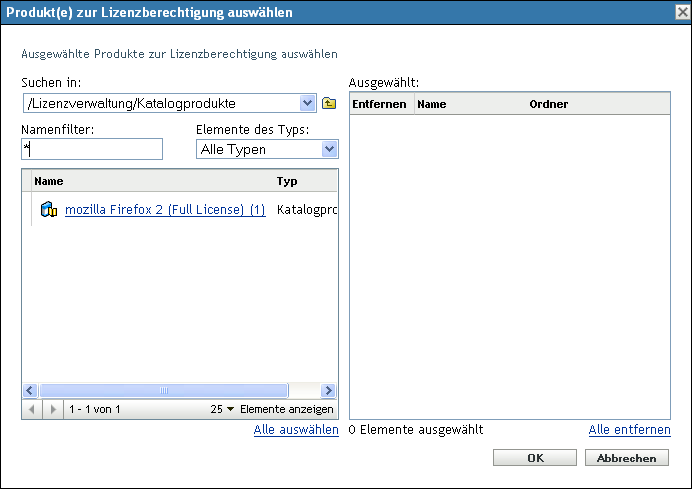
Task: Click the folder-up icon next to Suchen in
Action: (x=328, y=103)
